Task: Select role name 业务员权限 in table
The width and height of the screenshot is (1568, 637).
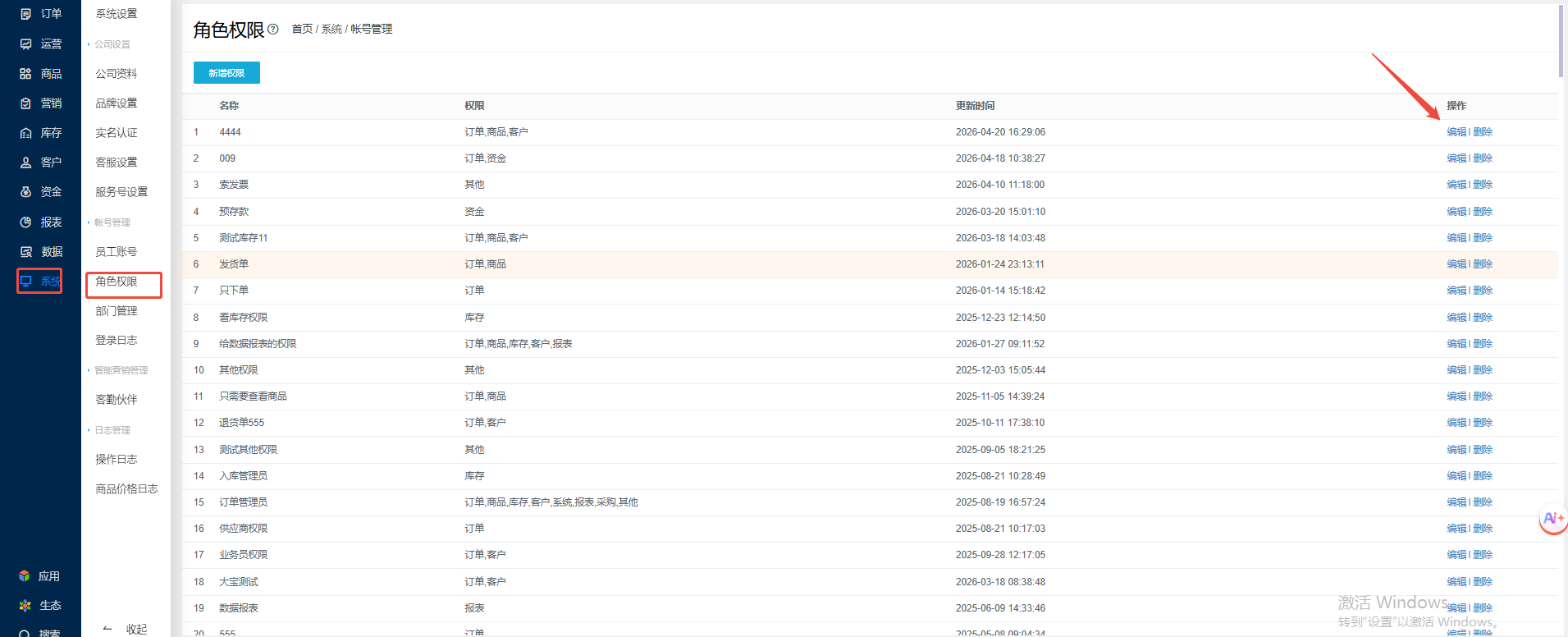Action: click(244, 555)
